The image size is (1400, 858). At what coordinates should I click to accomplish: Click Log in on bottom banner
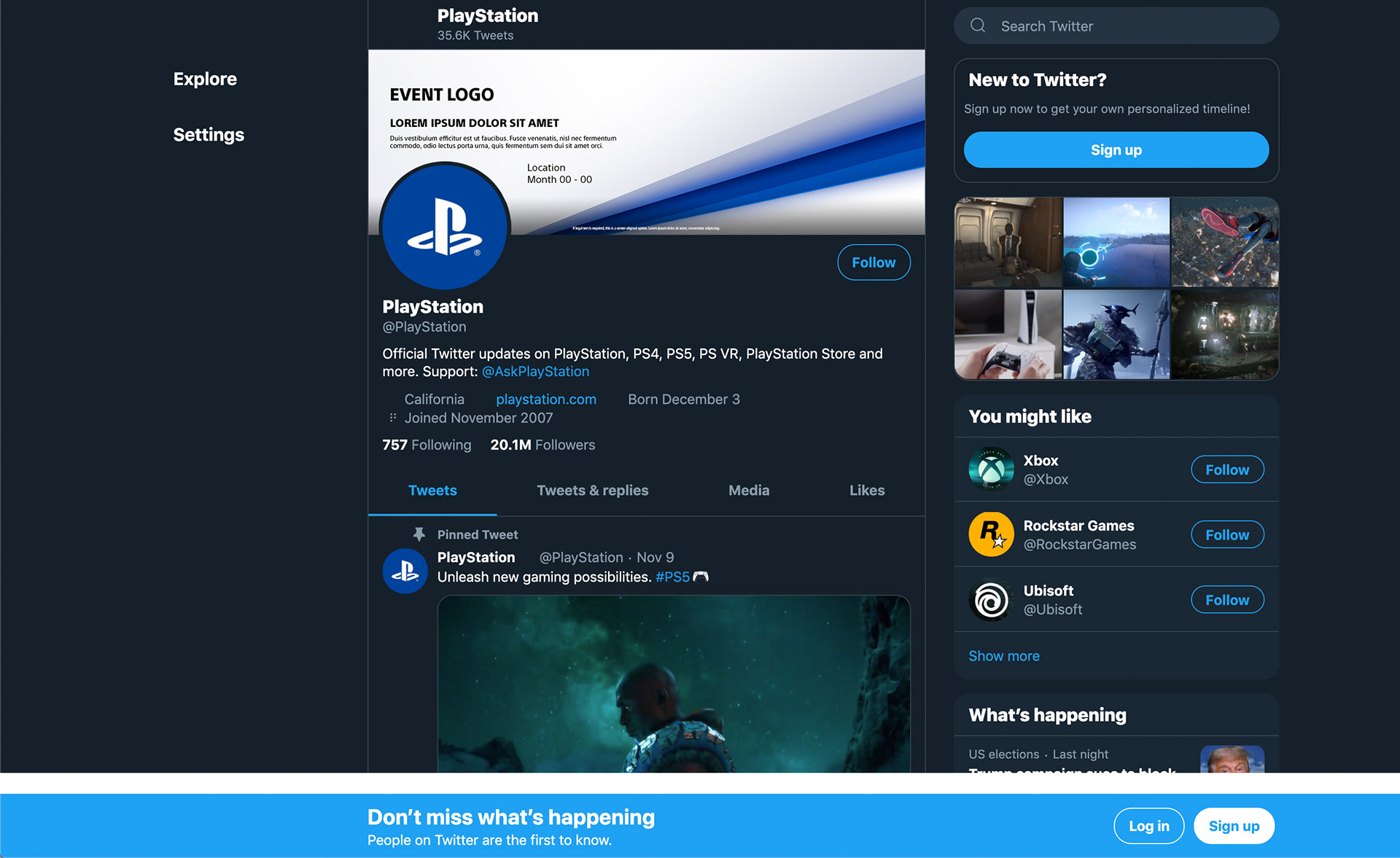[1149, 826]
